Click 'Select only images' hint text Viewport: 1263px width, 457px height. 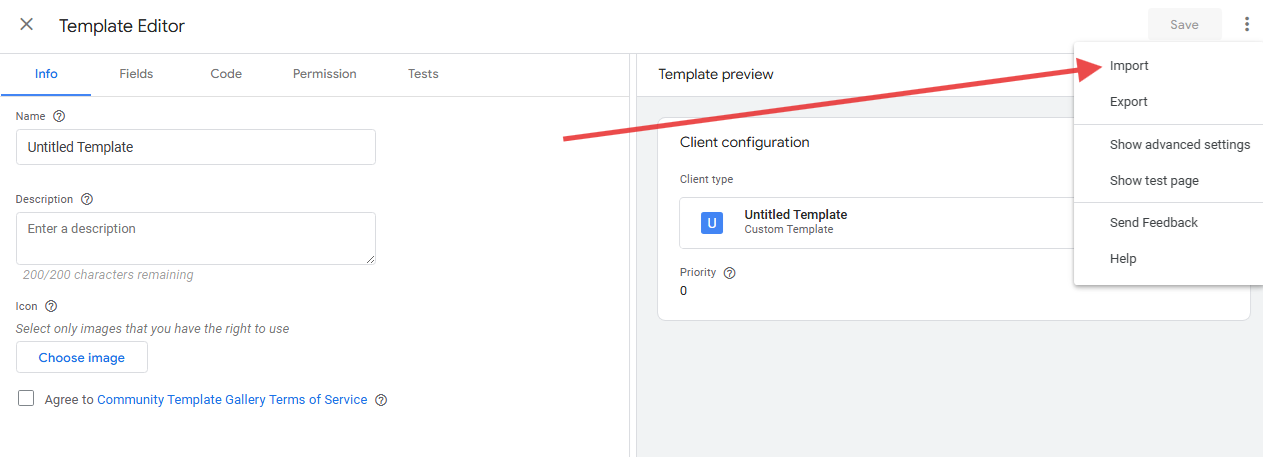[x=153, y=329]
